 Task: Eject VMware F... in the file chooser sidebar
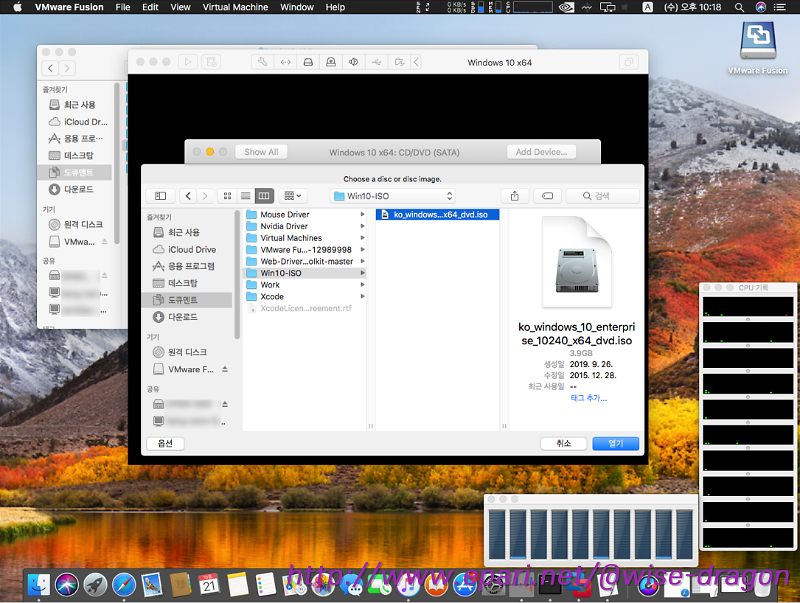coord(225,369)
